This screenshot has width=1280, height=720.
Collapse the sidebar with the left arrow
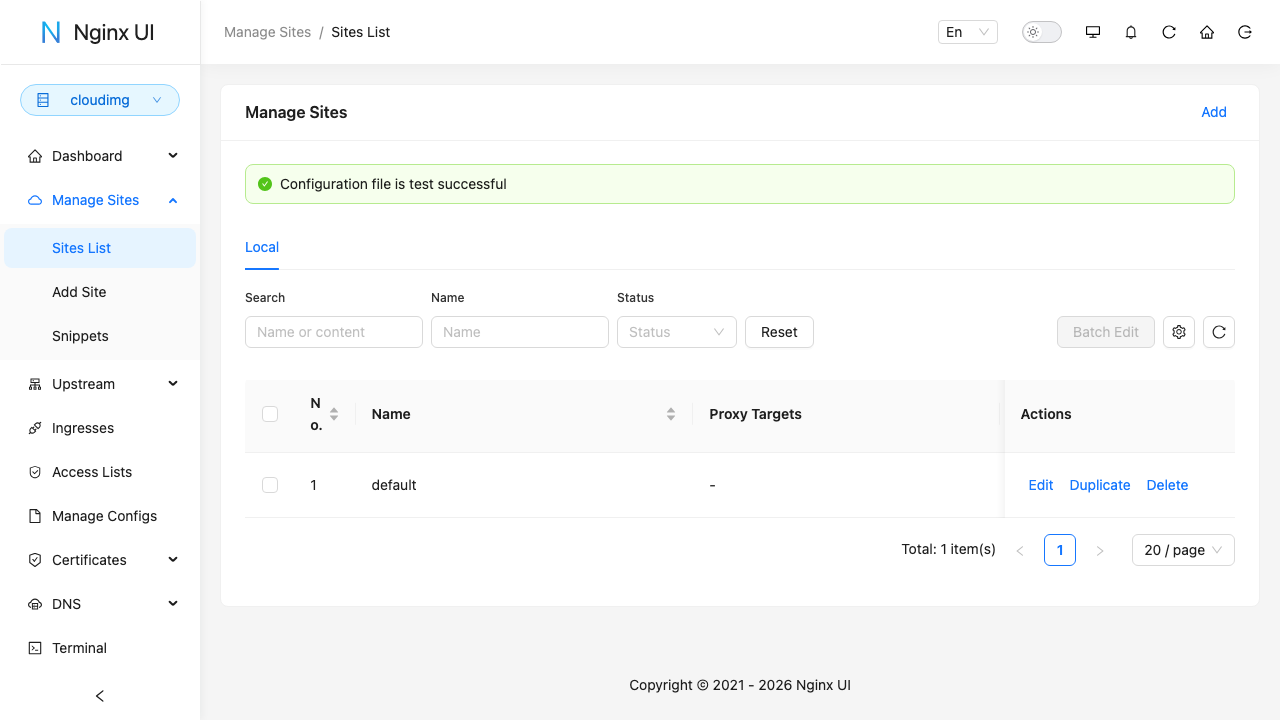100,696
